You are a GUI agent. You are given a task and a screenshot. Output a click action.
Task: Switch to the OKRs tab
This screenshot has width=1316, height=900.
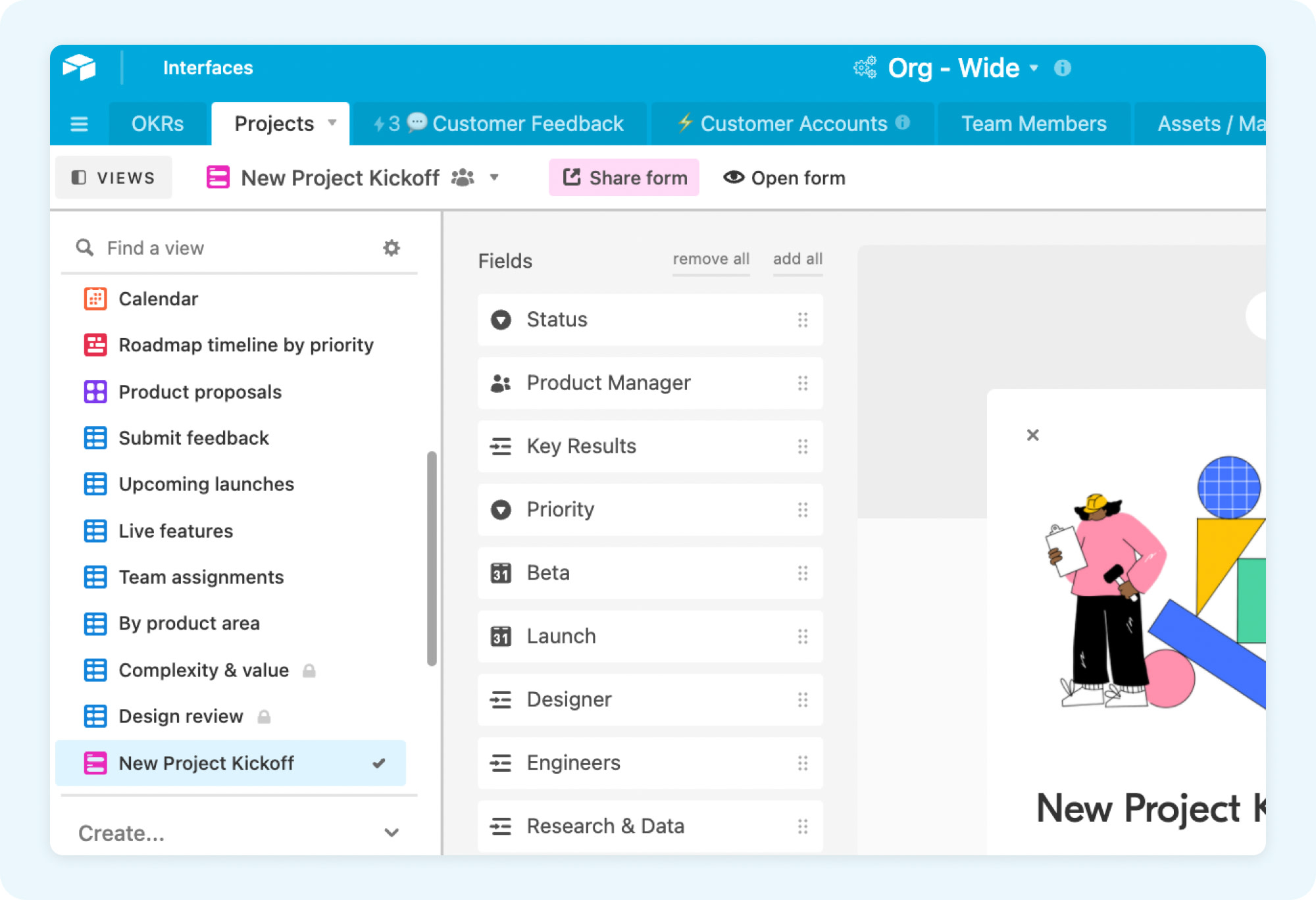pos(157,124)
